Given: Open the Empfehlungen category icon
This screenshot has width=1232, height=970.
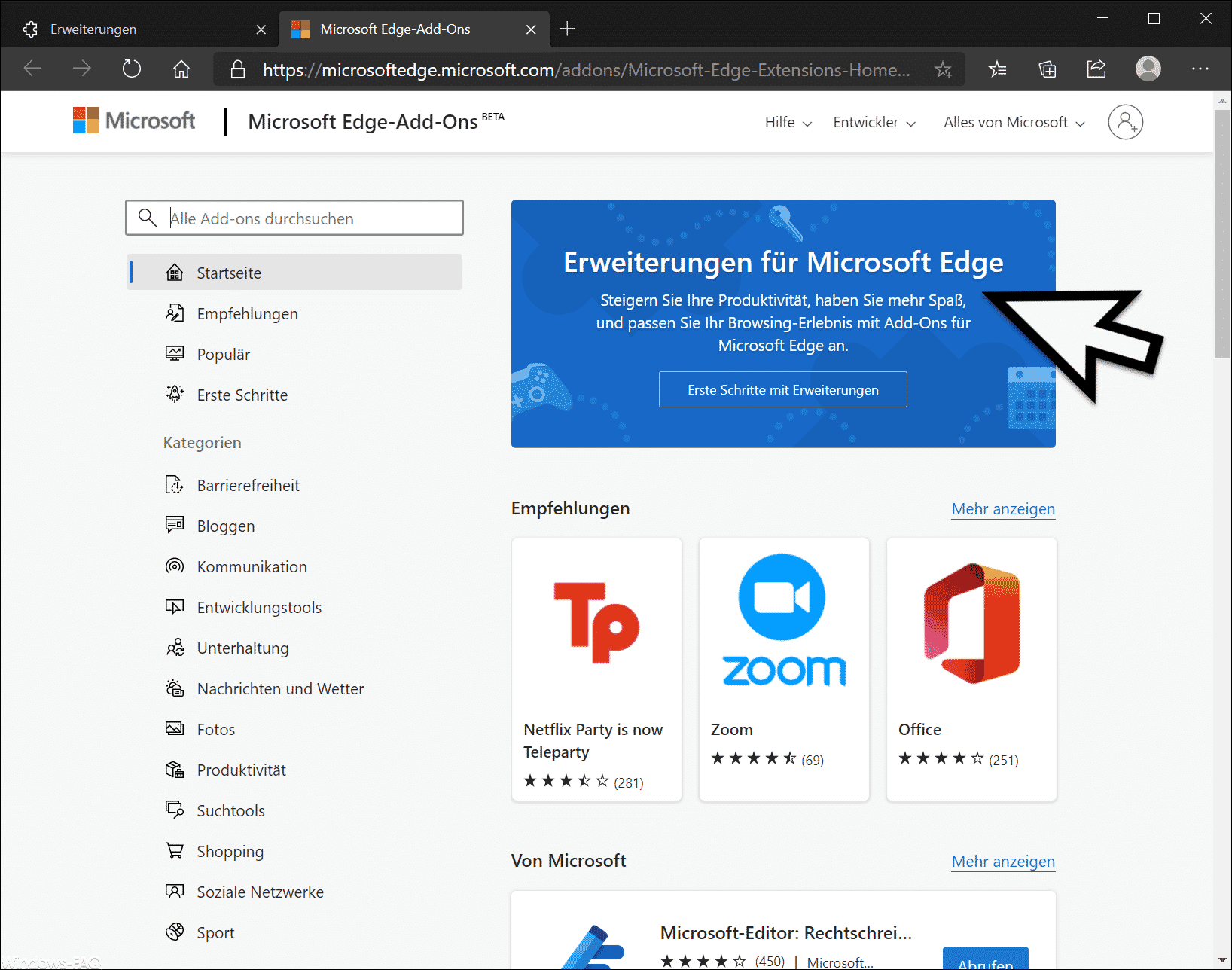Looking at the screenshot, I should pos(175,313).
